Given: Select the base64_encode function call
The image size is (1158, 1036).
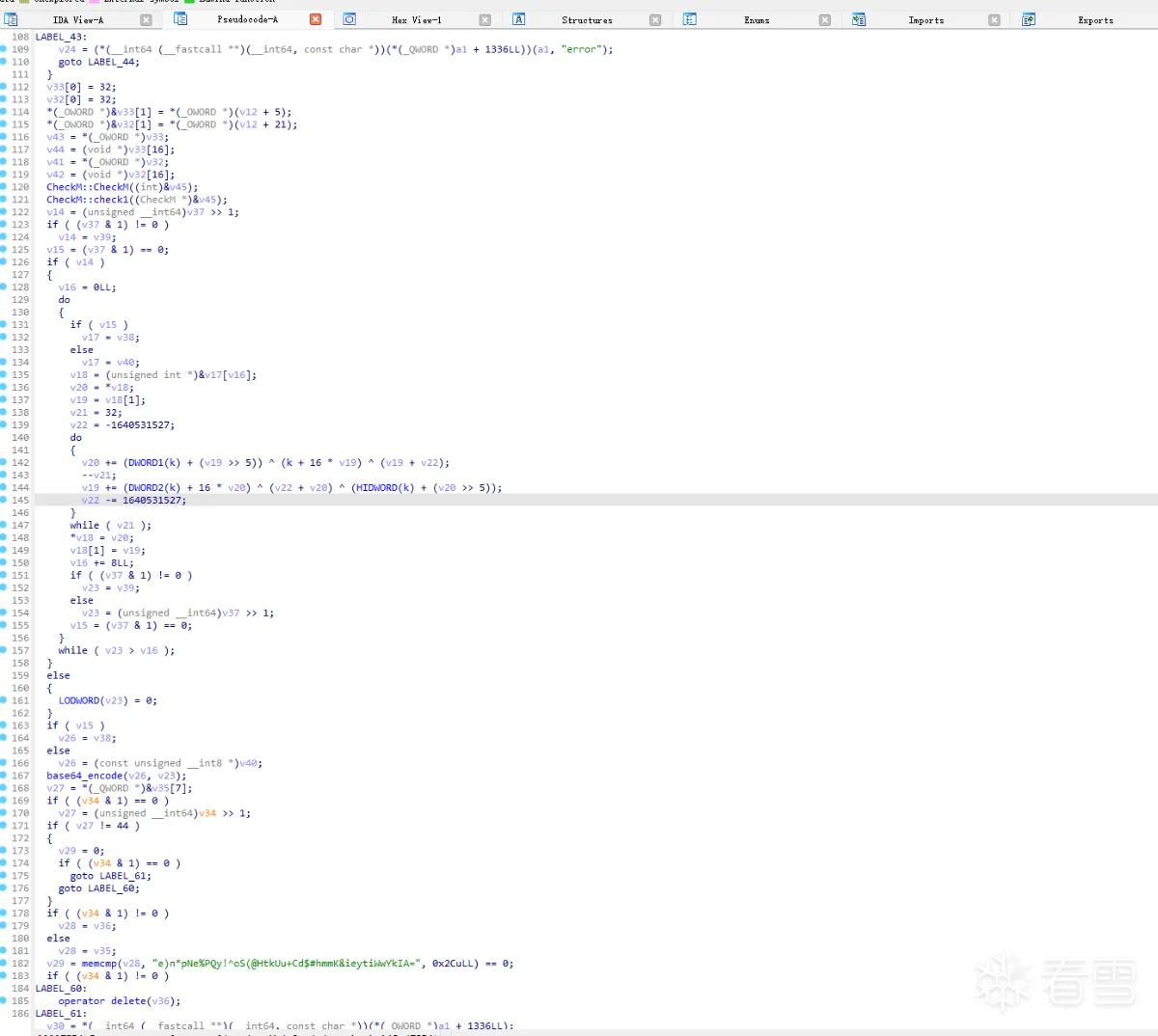Looking at the screenshot, I should 85,776.
